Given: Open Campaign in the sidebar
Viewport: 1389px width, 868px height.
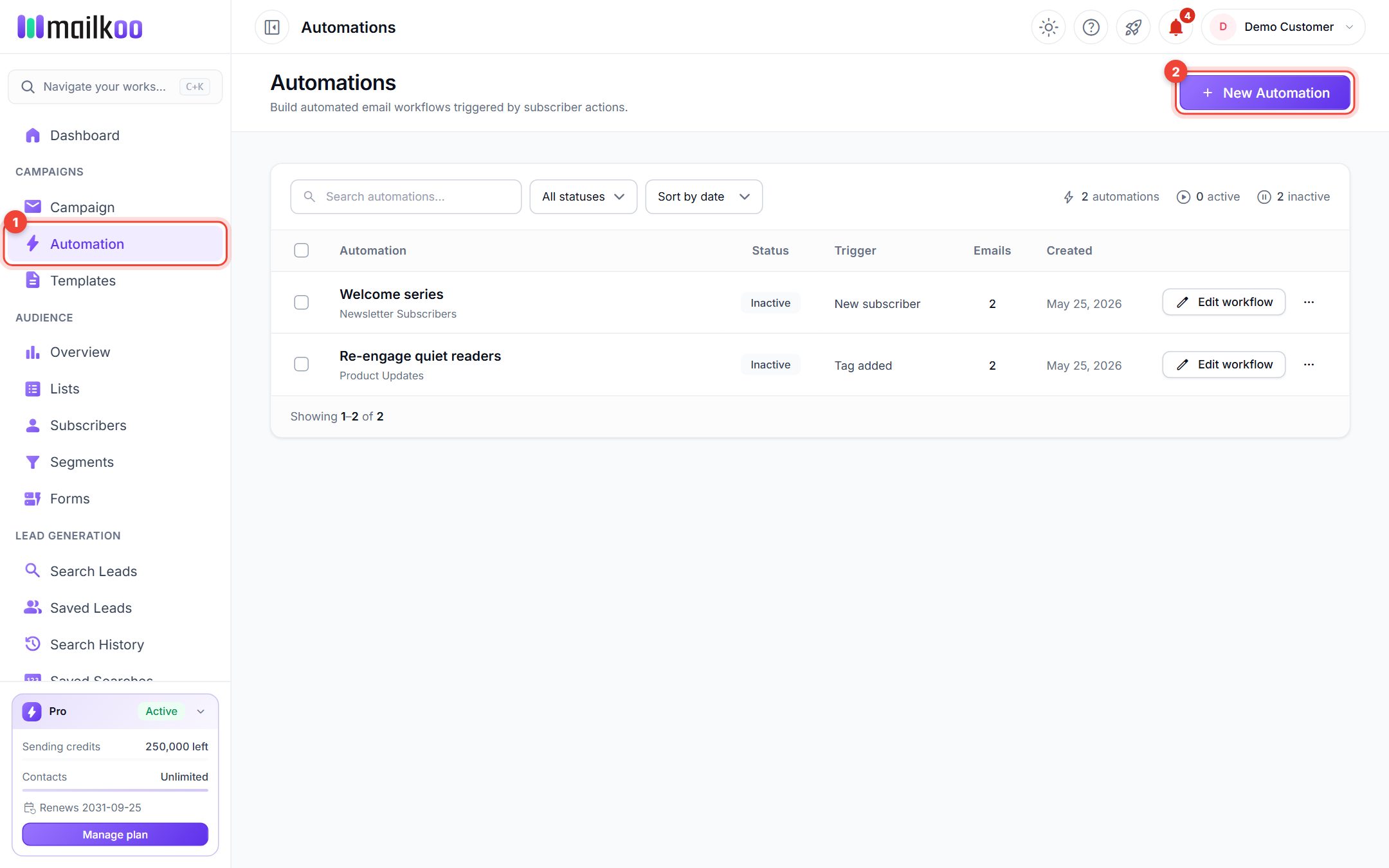Looking at the screenshot, I should coord(115,207).
